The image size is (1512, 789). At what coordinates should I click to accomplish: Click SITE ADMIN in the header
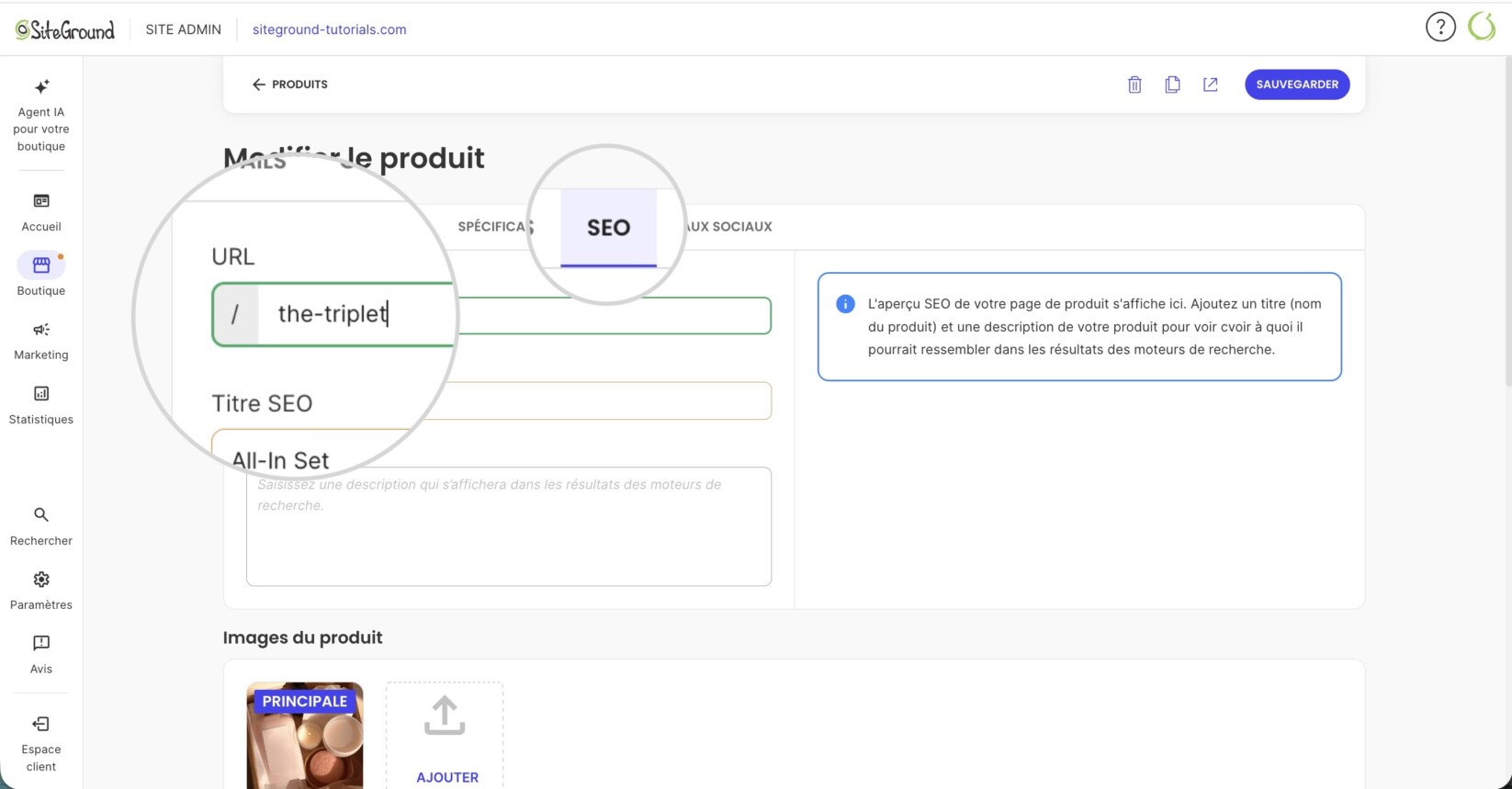click(x=184, y=29)
